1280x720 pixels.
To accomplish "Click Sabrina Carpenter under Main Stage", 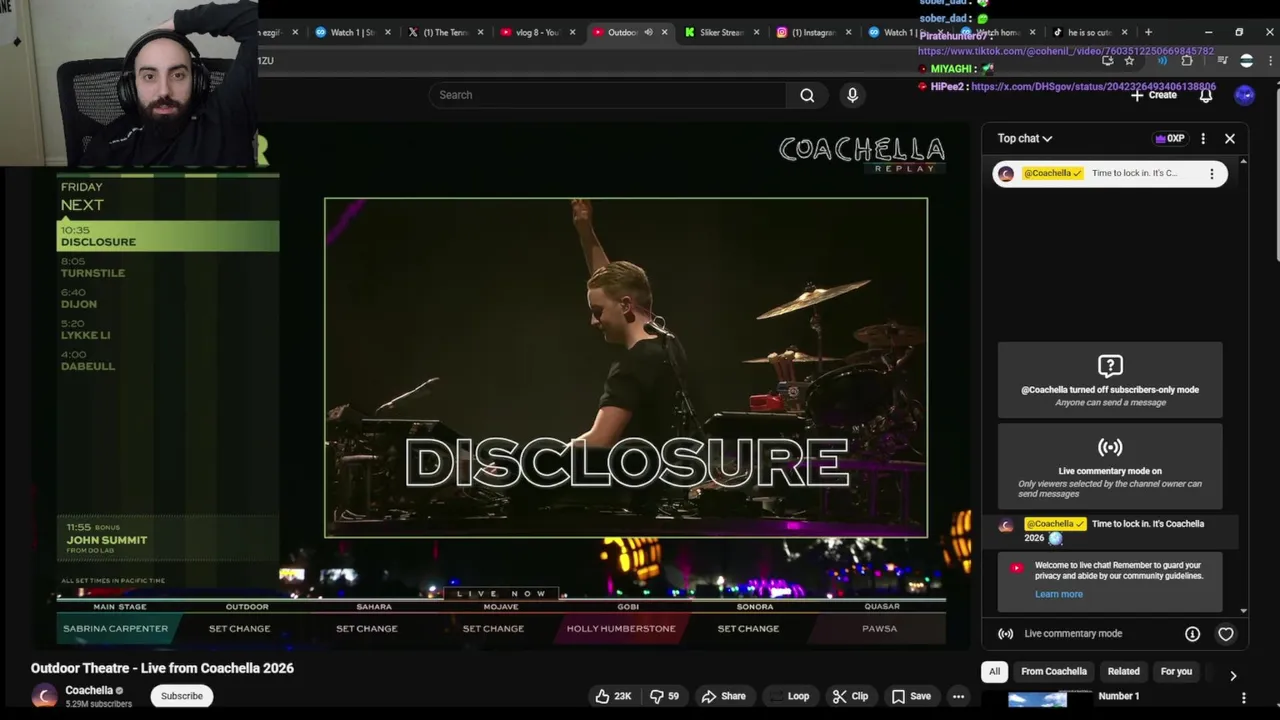I will coord(115,629).
